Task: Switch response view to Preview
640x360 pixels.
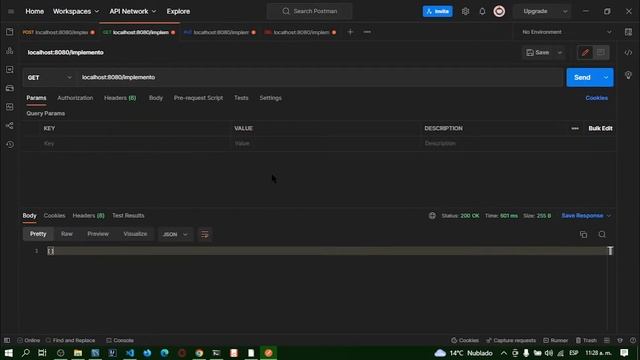Action: coord(98,234)
